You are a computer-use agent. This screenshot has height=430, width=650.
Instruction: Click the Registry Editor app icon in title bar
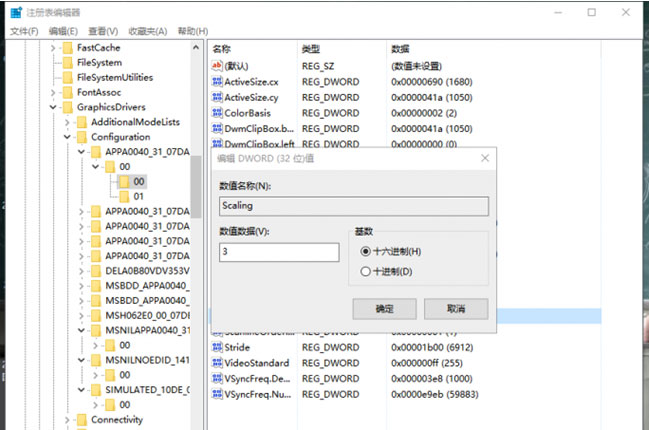click(x=16, y=12)
